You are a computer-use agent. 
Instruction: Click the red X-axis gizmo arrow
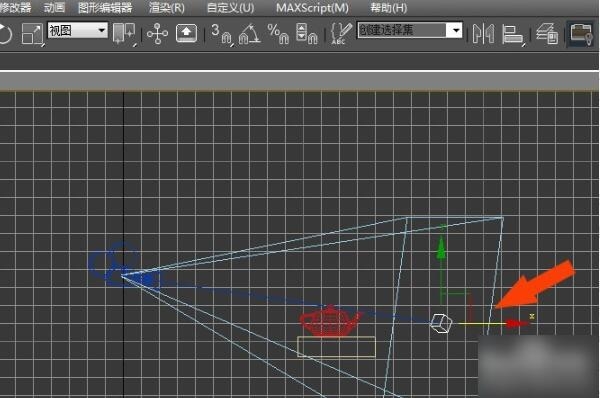click(517, 324)
